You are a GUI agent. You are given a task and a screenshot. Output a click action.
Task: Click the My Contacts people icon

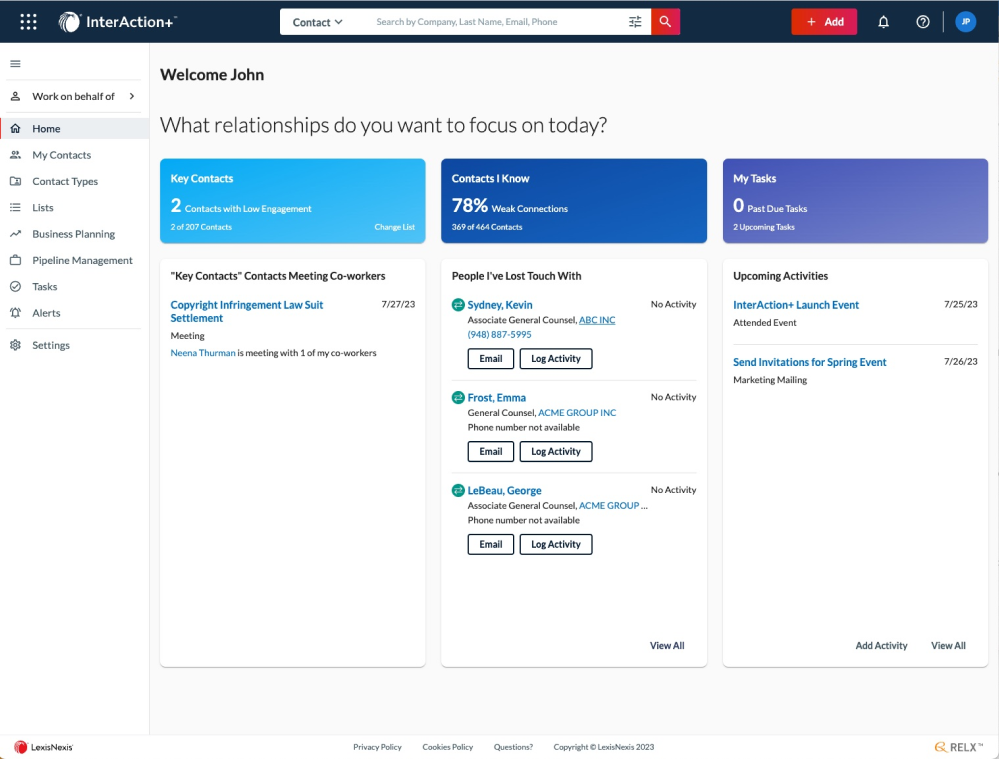15,155
